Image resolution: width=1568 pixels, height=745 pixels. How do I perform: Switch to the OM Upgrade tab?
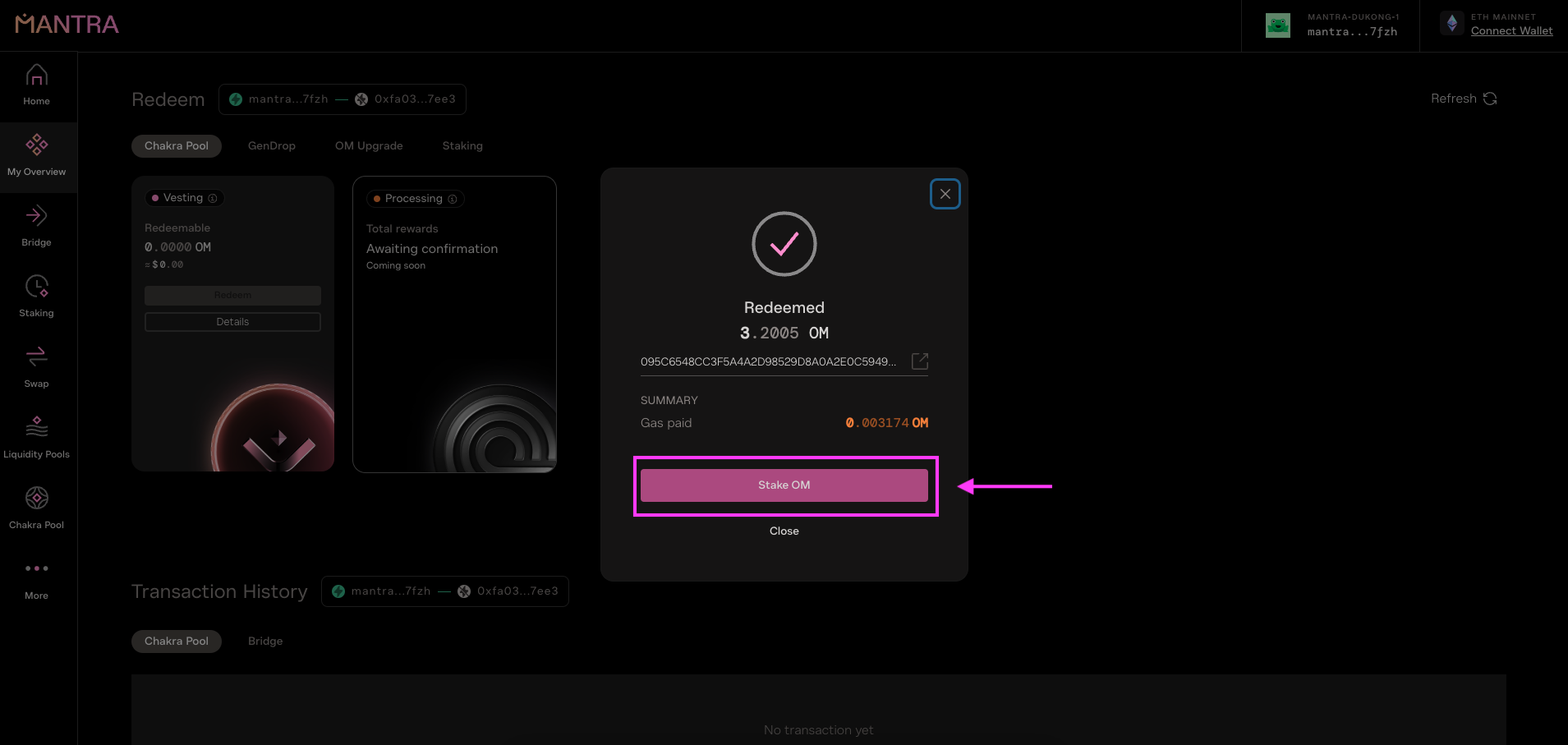(369, 146)
